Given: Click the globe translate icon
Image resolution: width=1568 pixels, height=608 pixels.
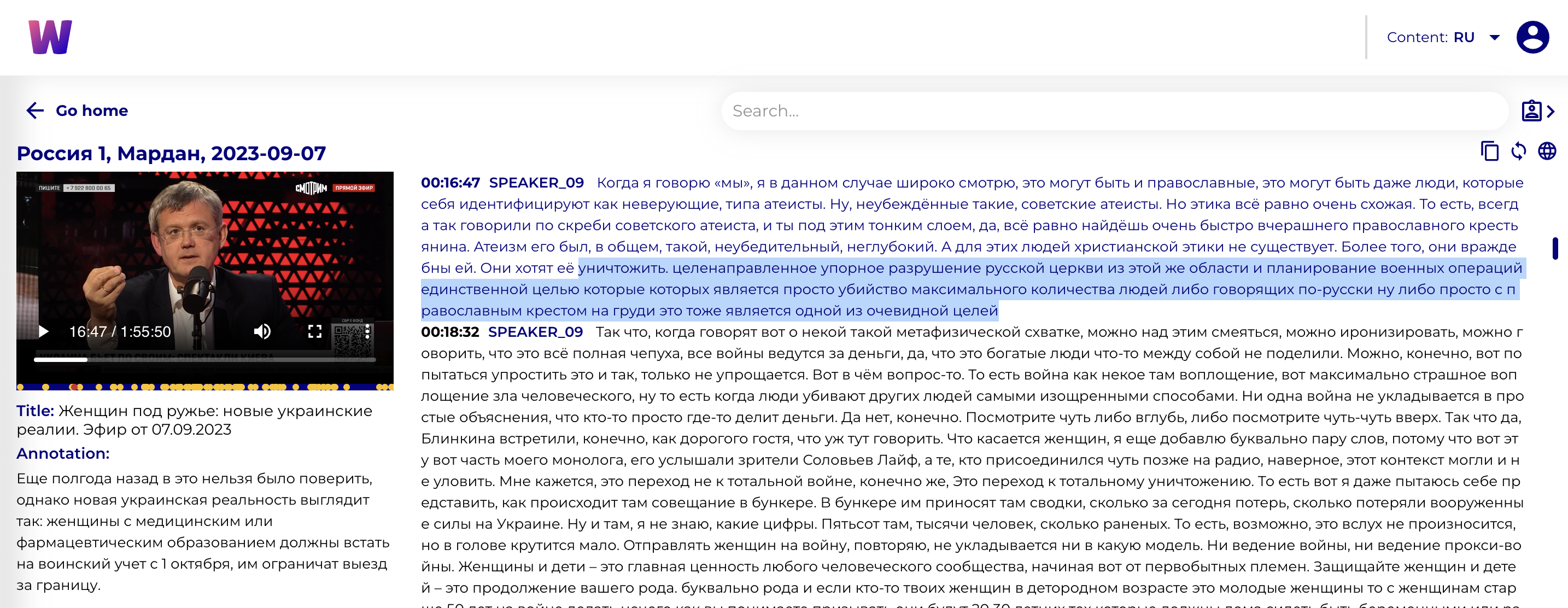Looking at the screenshot, I should coord(1547,151).
